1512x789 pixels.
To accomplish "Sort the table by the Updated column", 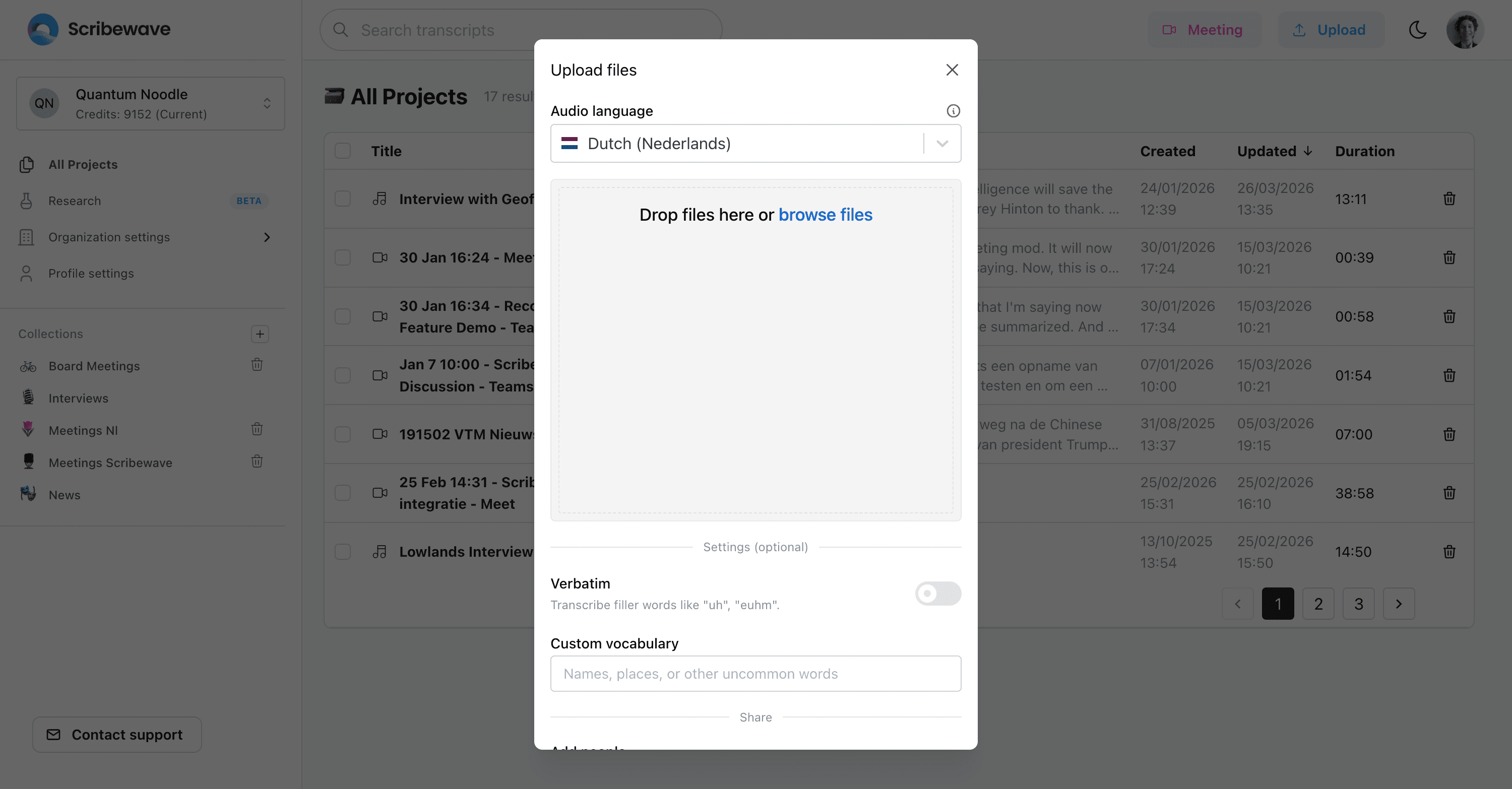I will click(x=1274, y=151).
